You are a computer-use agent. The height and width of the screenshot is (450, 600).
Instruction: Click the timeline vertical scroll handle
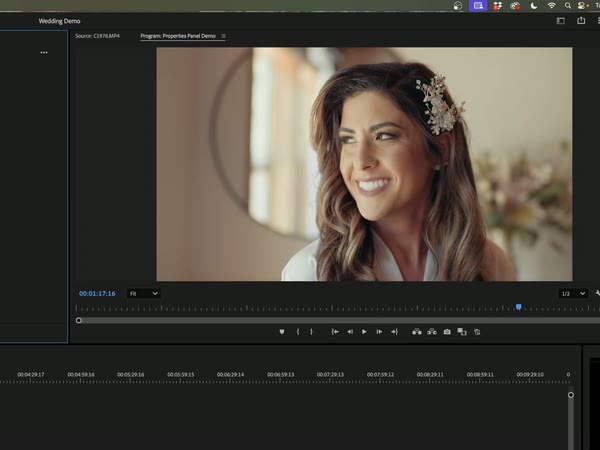click(571, 395)
